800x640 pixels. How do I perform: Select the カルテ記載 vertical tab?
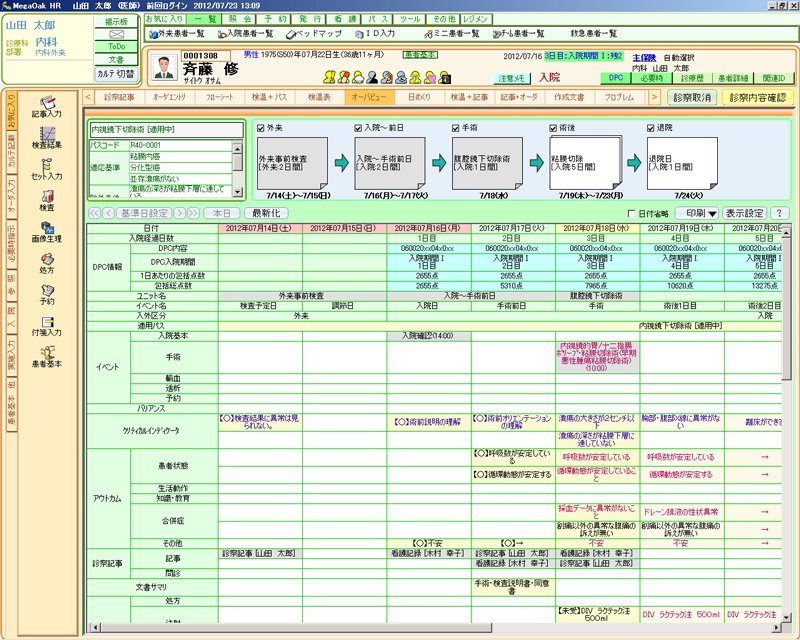(x=11, y=152)
